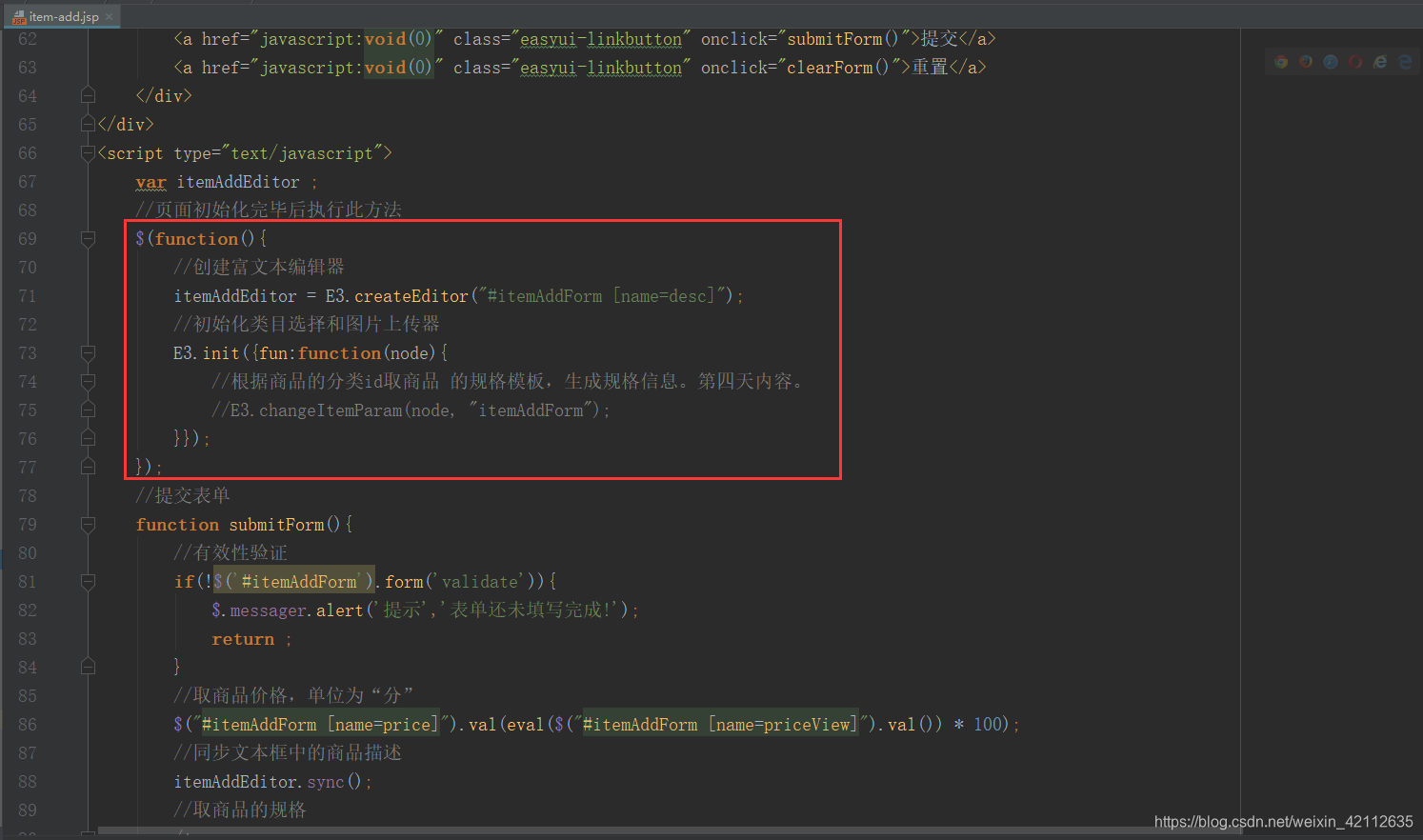Click the var keyword on line 67

pyautogui.click(x=150, y=182)
